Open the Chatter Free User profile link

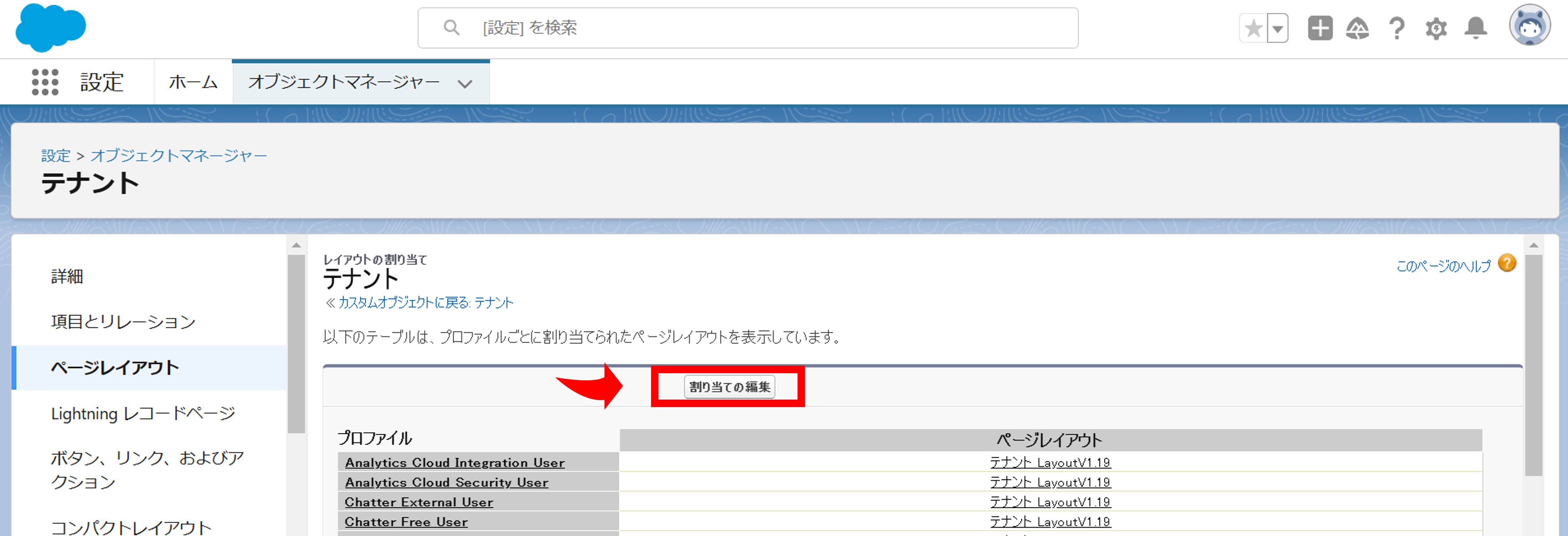(x=406, y=521)
